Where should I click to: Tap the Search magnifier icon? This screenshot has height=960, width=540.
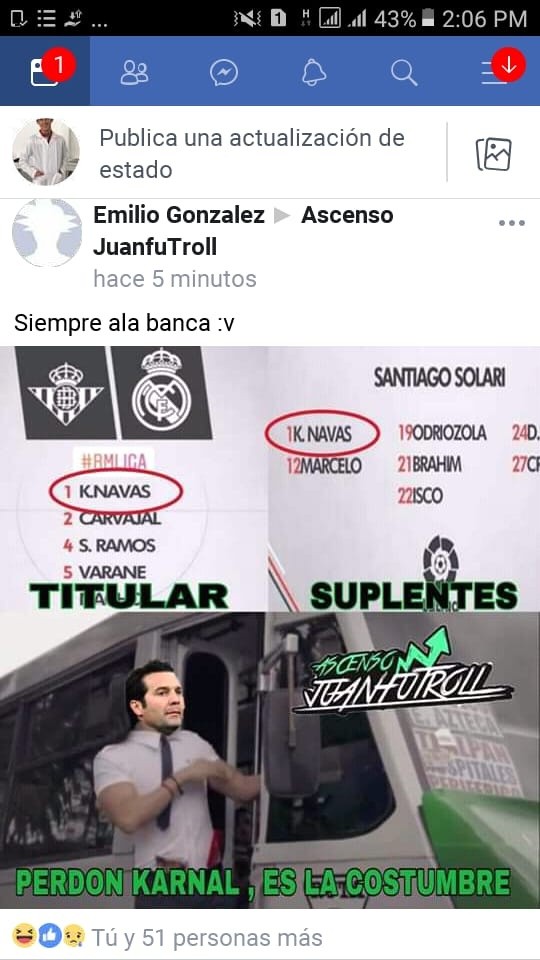click(404, 73)
